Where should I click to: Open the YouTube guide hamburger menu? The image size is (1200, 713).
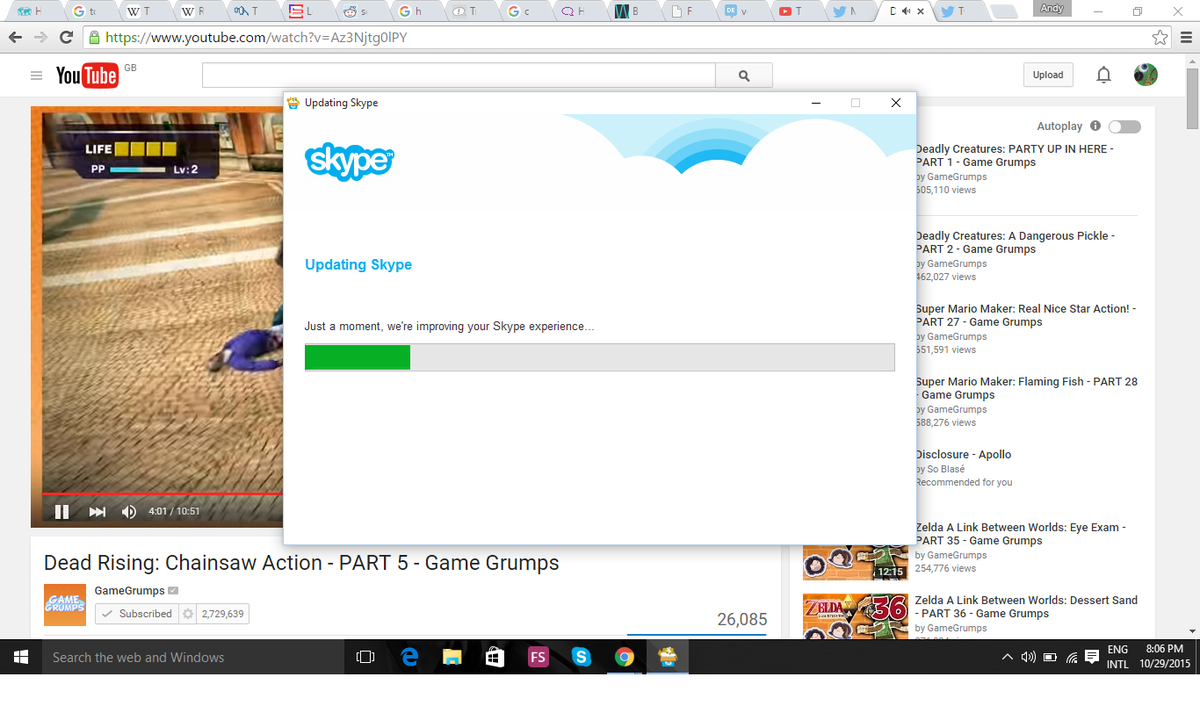[x=37, y=76]
